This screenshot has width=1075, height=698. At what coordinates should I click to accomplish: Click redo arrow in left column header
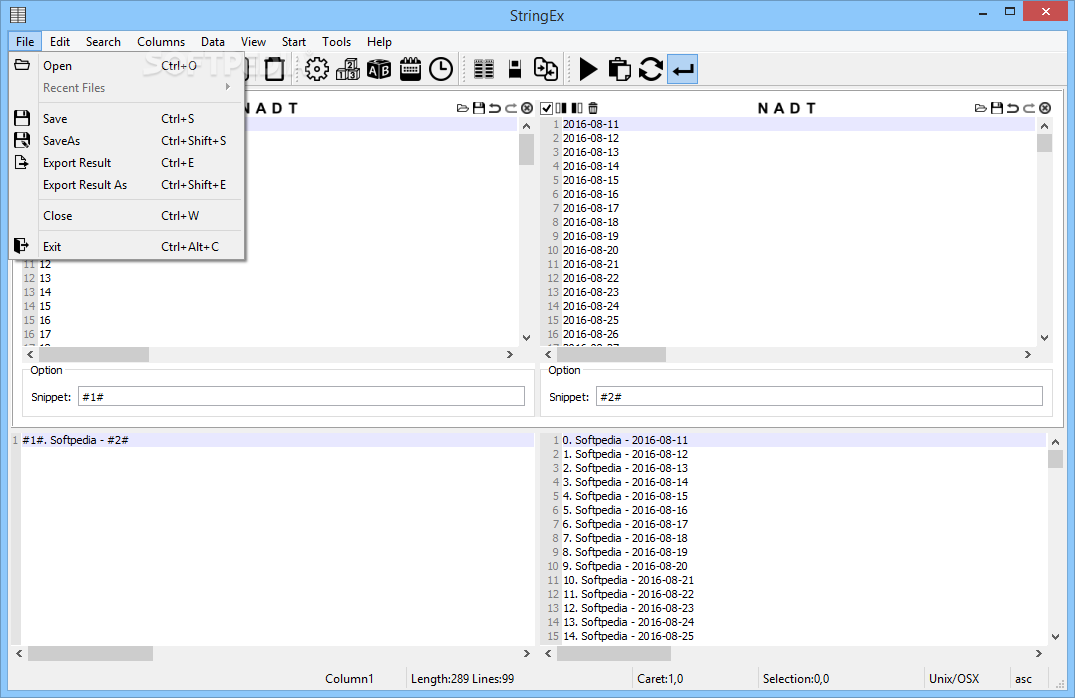tap(511, 108)
